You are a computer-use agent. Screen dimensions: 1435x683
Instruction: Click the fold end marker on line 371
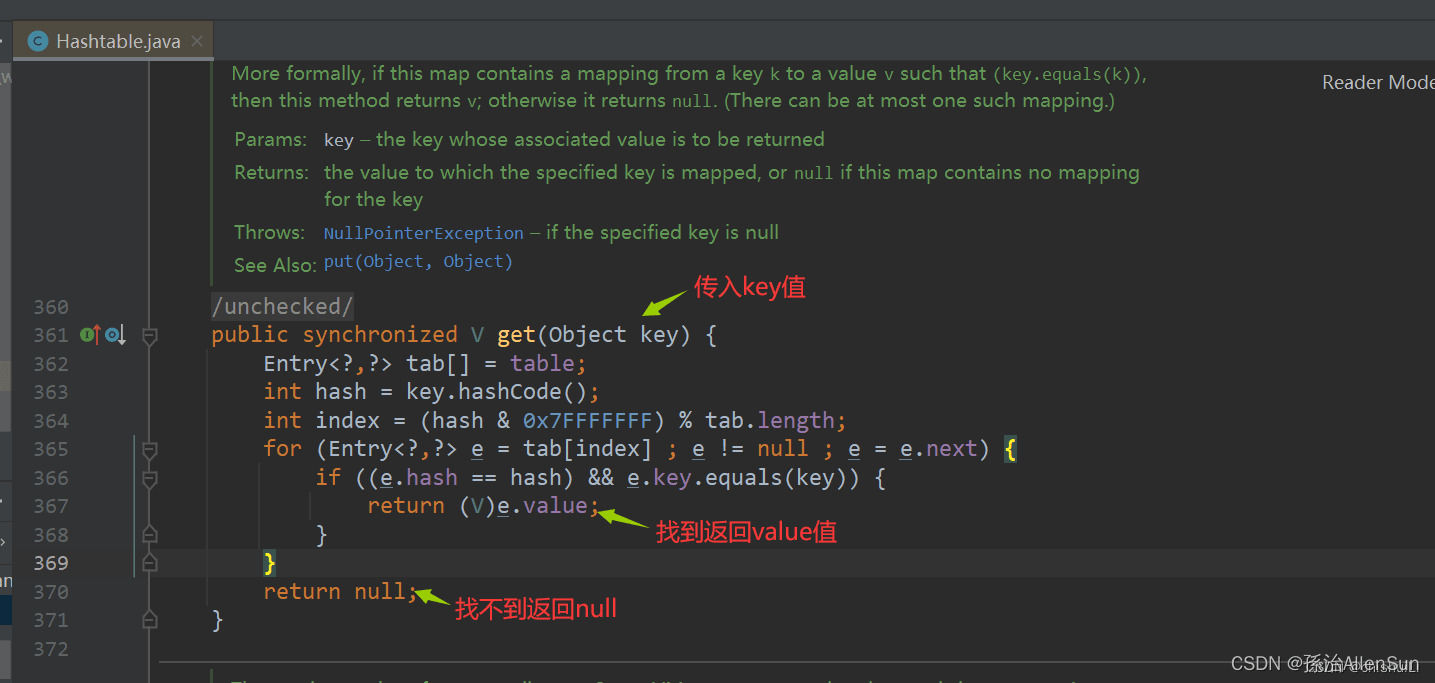149,620
